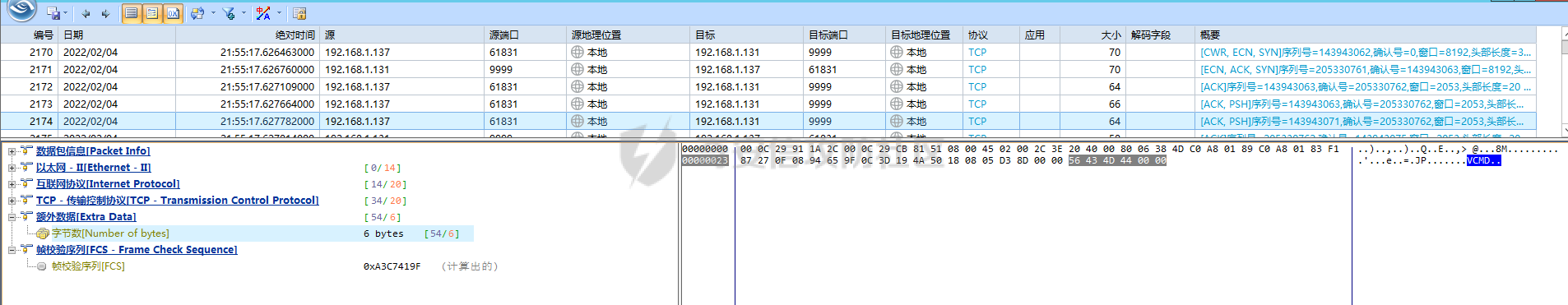Open the language icon dropdown arrow

point(279,13)
